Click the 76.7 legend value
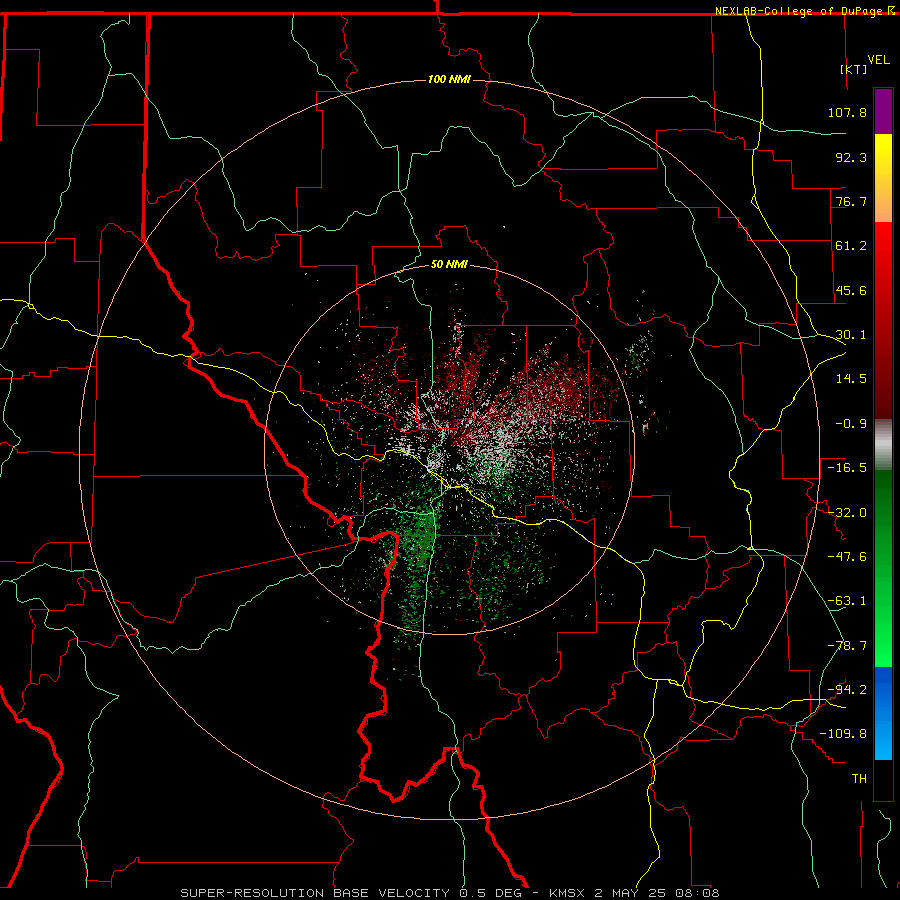Screen dimensions: 900x900 pos(851,201)
